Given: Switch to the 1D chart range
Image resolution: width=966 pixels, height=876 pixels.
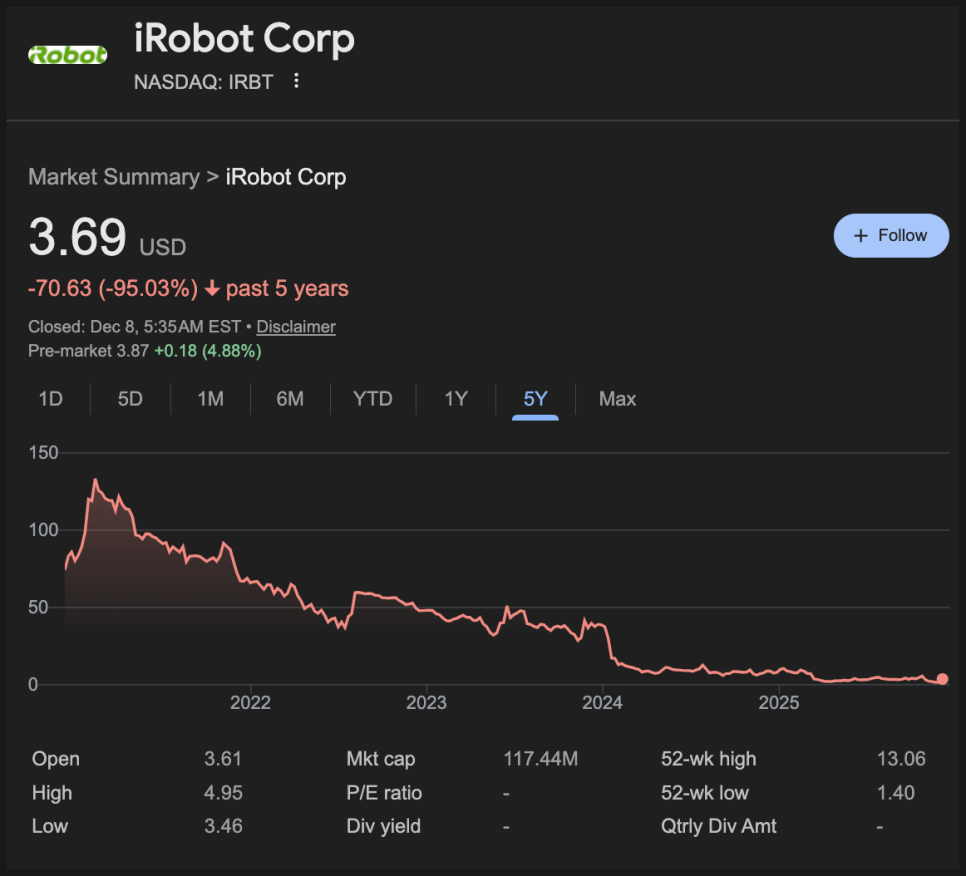Looking at the screenshot, I should [51, 399].
